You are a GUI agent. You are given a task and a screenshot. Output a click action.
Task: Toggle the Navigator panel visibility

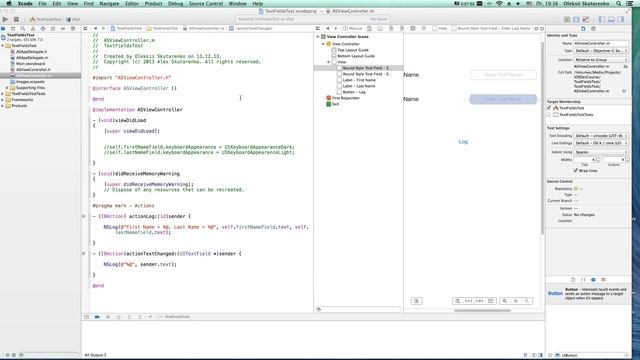pos(602,19)
